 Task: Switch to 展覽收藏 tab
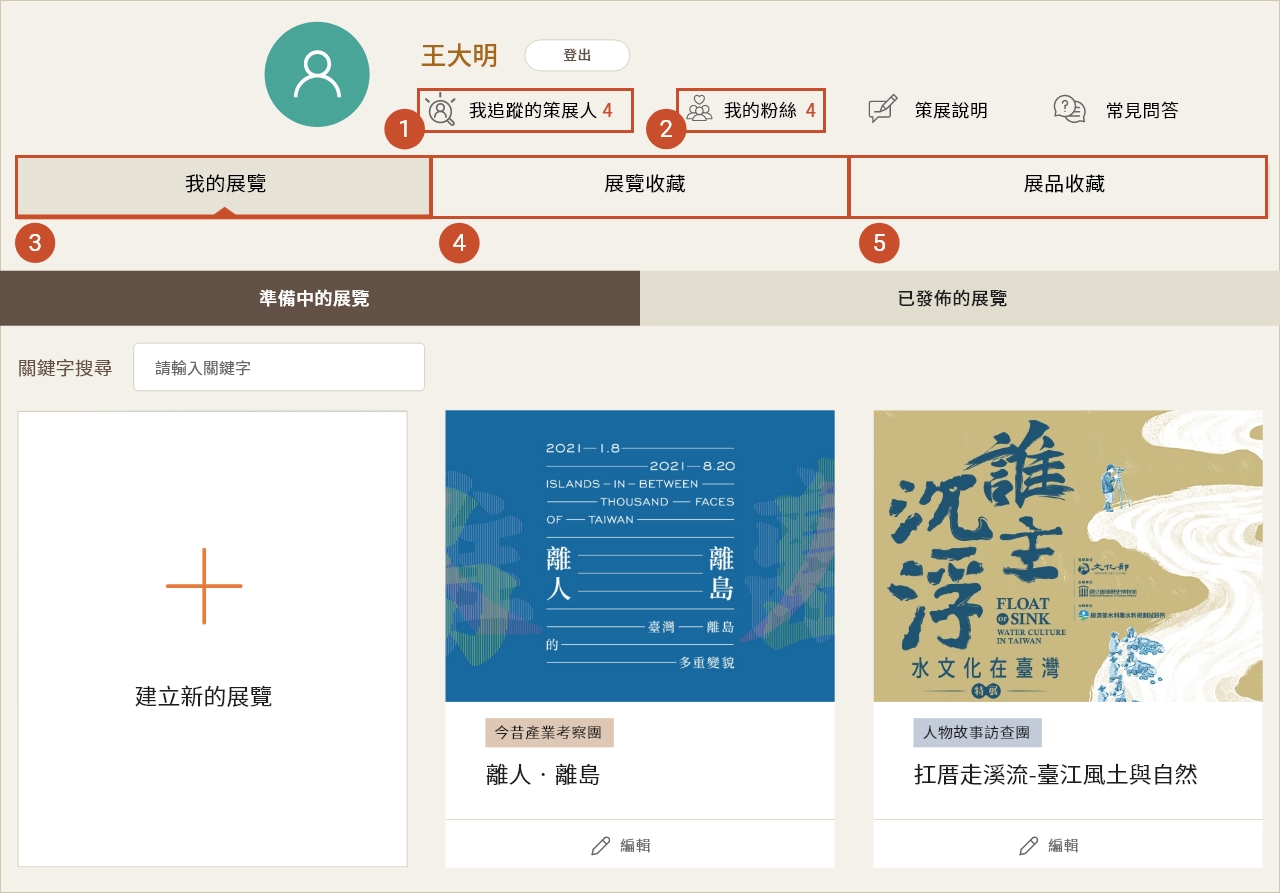640,185
